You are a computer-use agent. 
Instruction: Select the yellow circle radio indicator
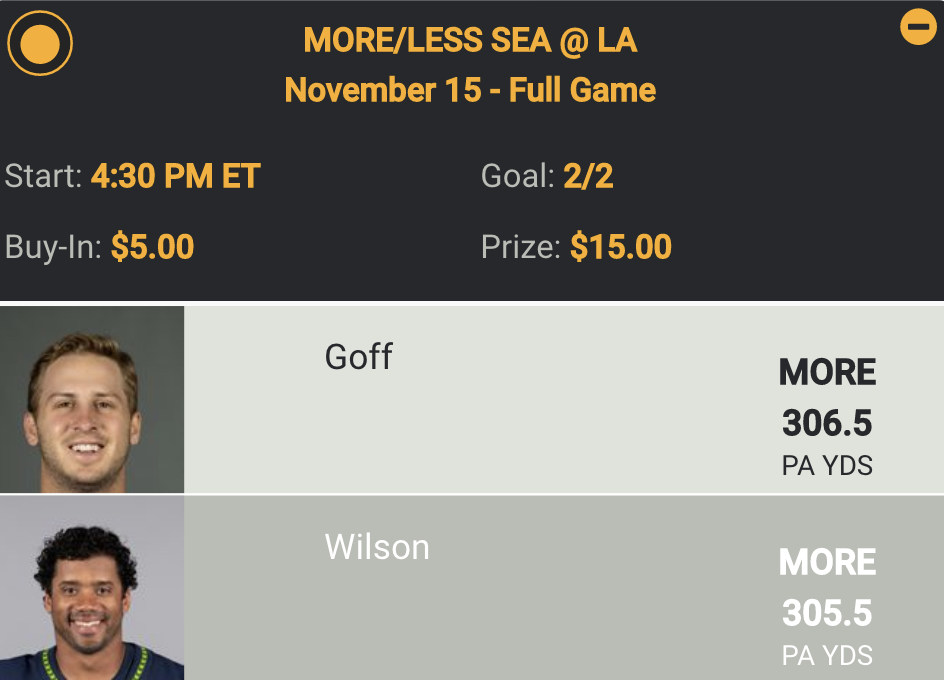click(x=40, y=43)
